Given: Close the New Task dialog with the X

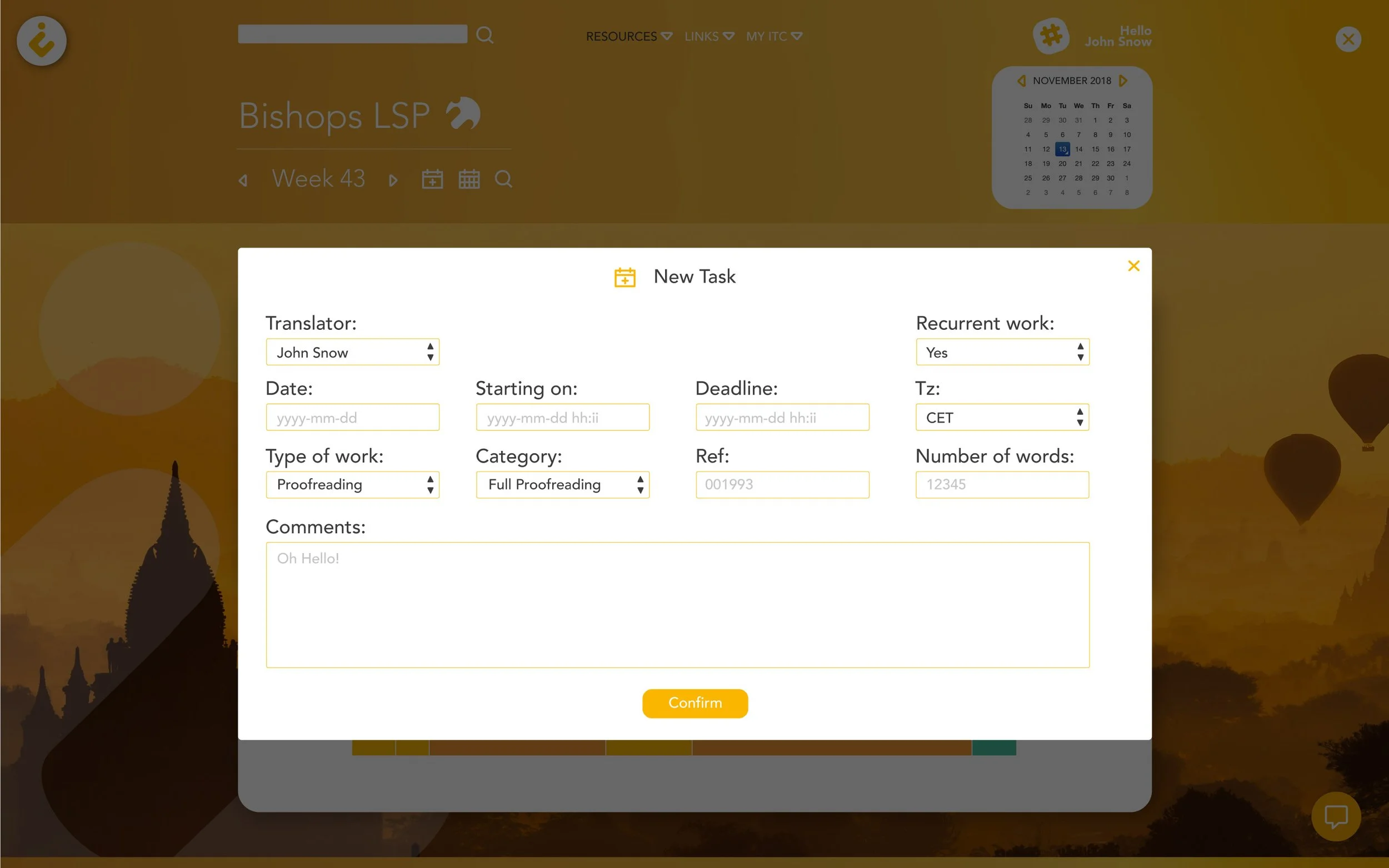Looking at the screenshot, I should 1133,266.
